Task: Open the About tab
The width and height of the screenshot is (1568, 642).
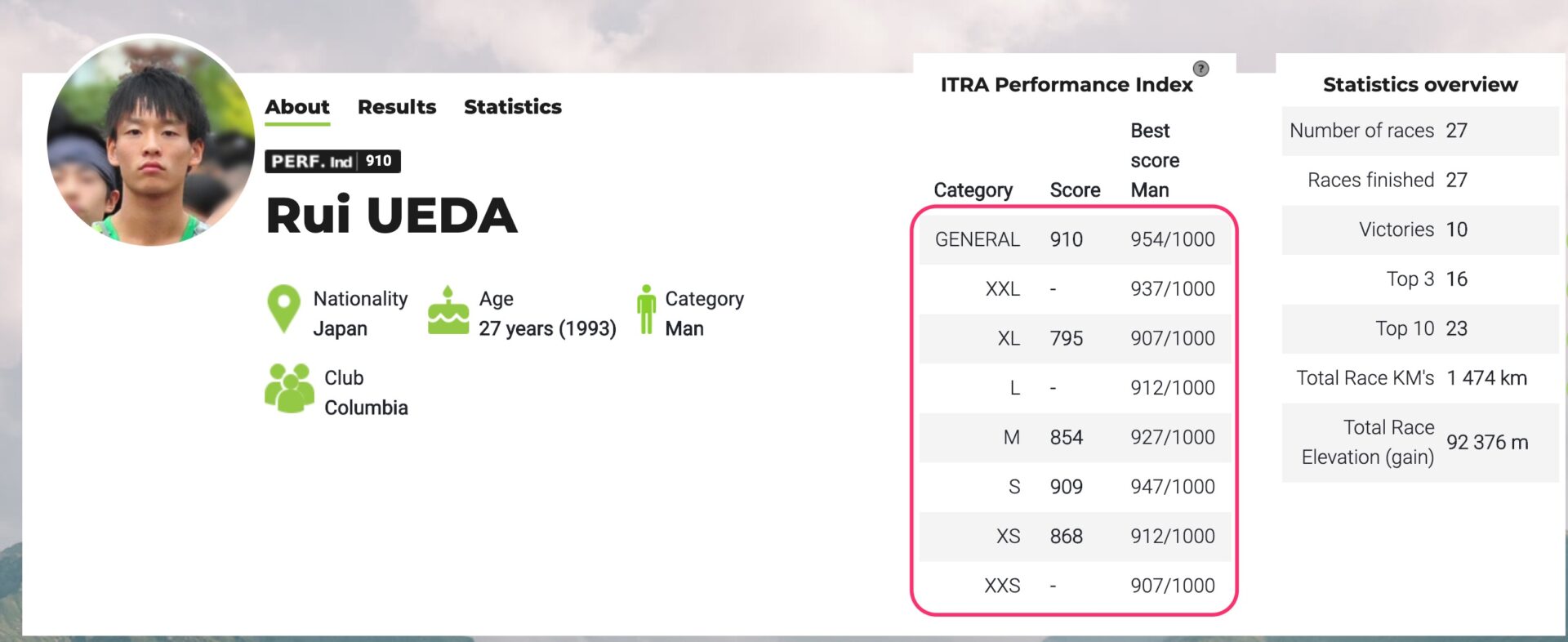Action: point(297,107)
